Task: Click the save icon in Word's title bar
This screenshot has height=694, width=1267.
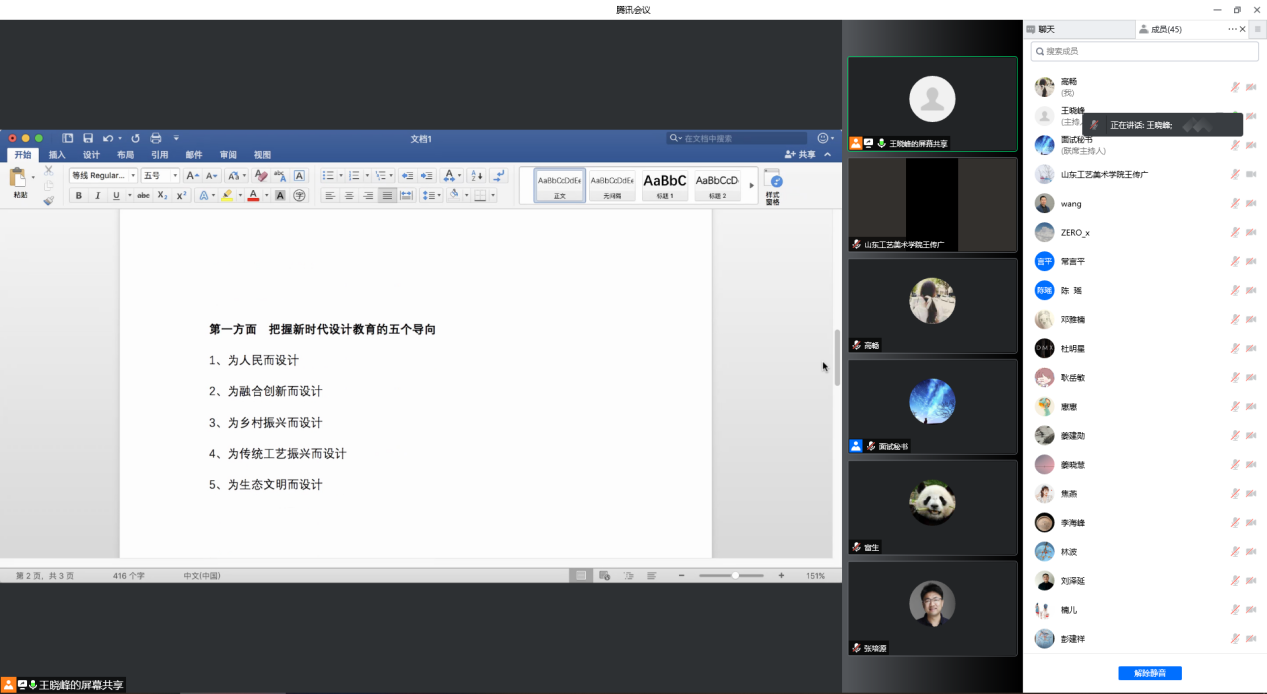Action: click(88, 138)
